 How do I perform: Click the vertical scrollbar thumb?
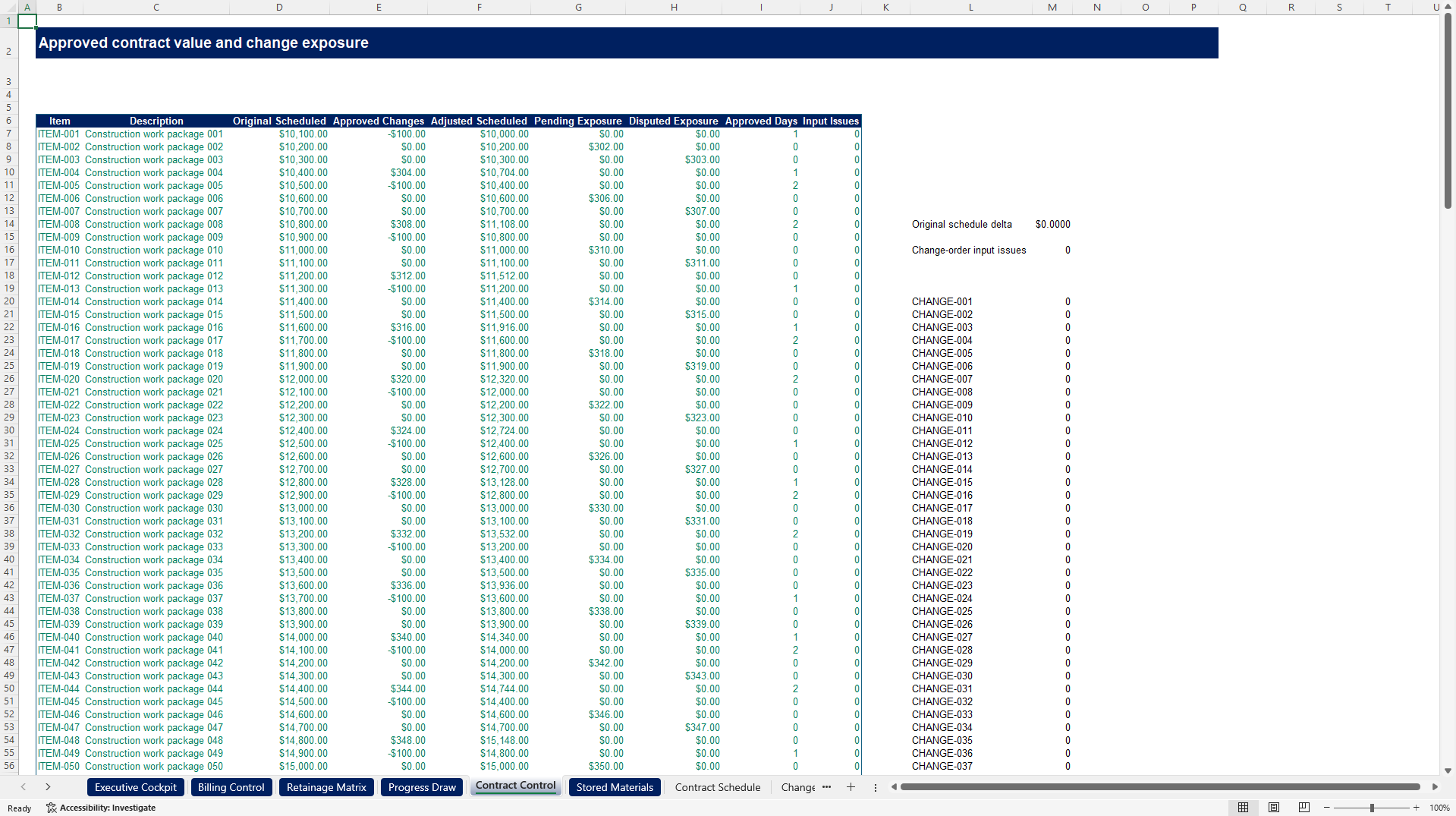1448,110
